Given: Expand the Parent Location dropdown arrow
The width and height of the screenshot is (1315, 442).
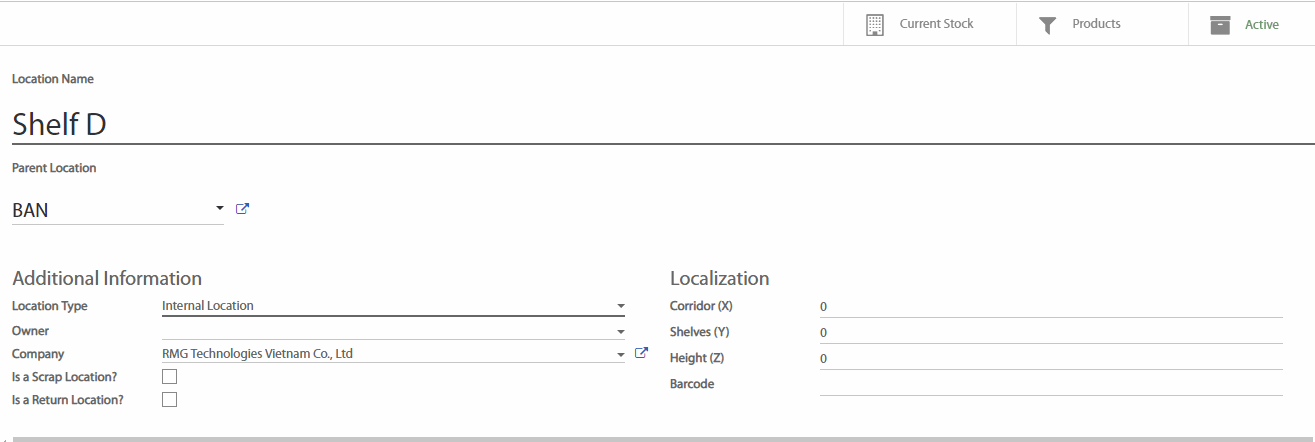Looking at the screenshot, I should (x=219, y=209).
